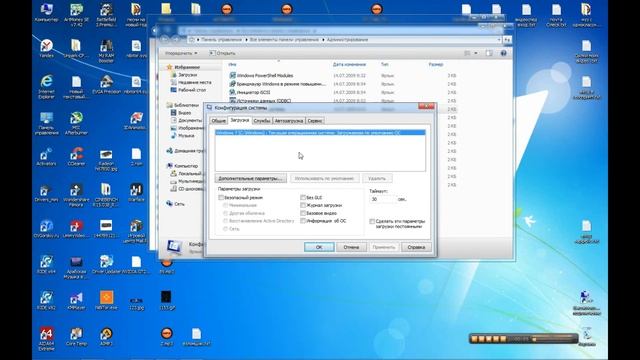Click the OK button
Screen dimensions: 640x360
(x=319, y=247)
